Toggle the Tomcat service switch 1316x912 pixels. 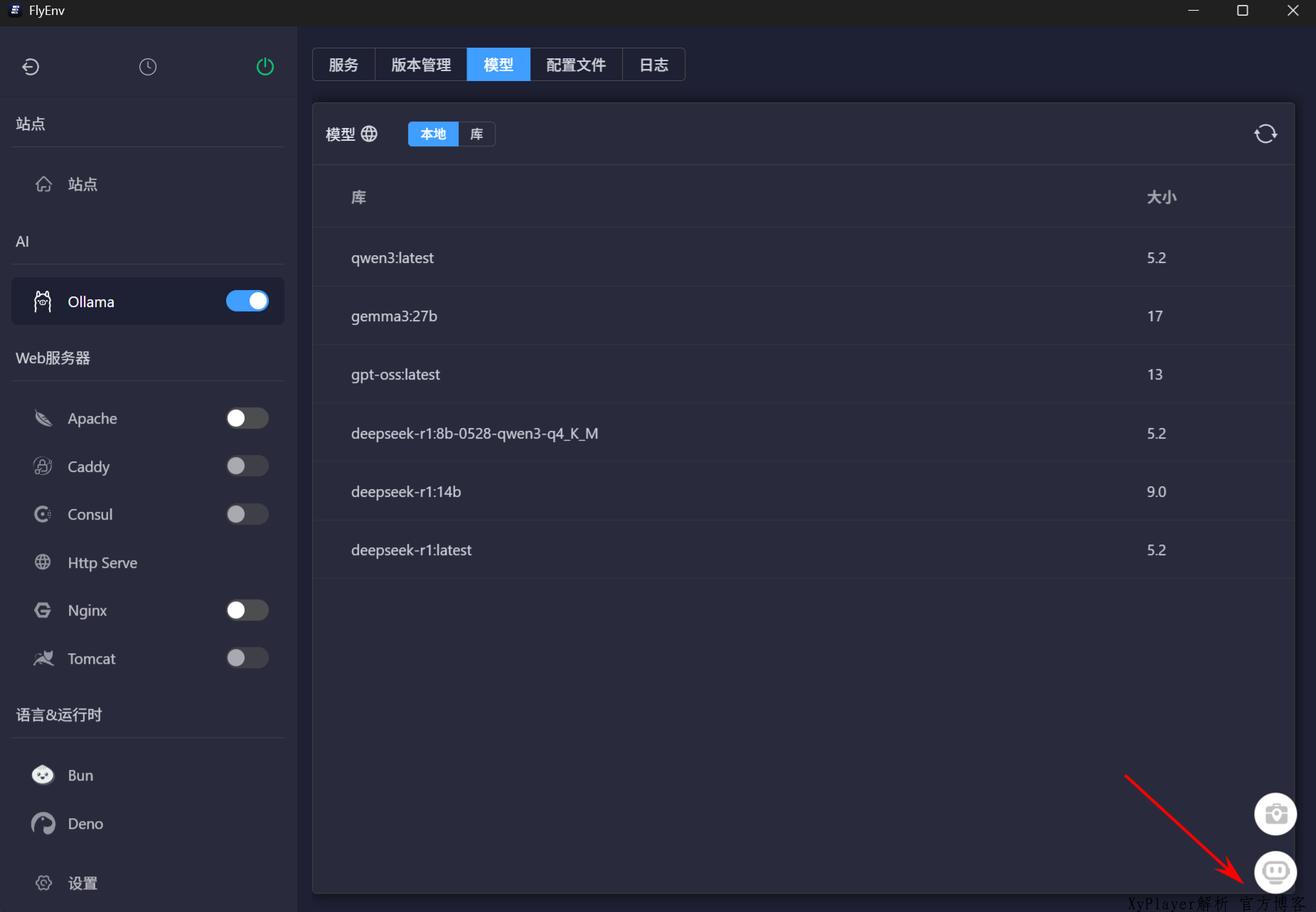tap(247, 658)
